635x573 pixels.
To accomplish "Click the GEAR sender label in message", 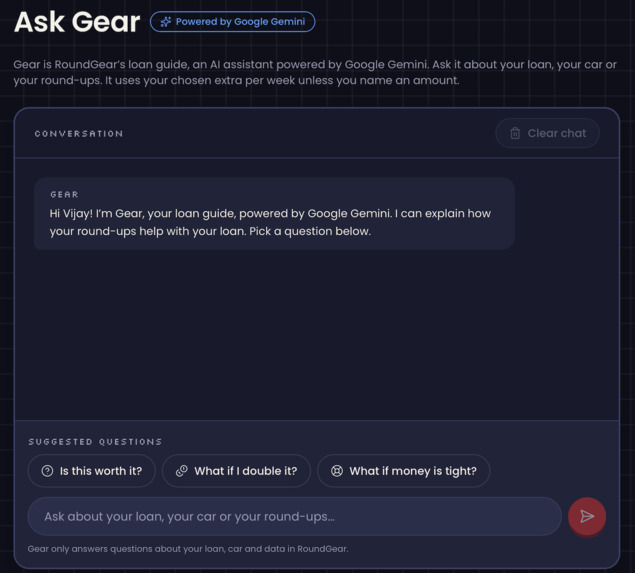I will pos(64,195).
